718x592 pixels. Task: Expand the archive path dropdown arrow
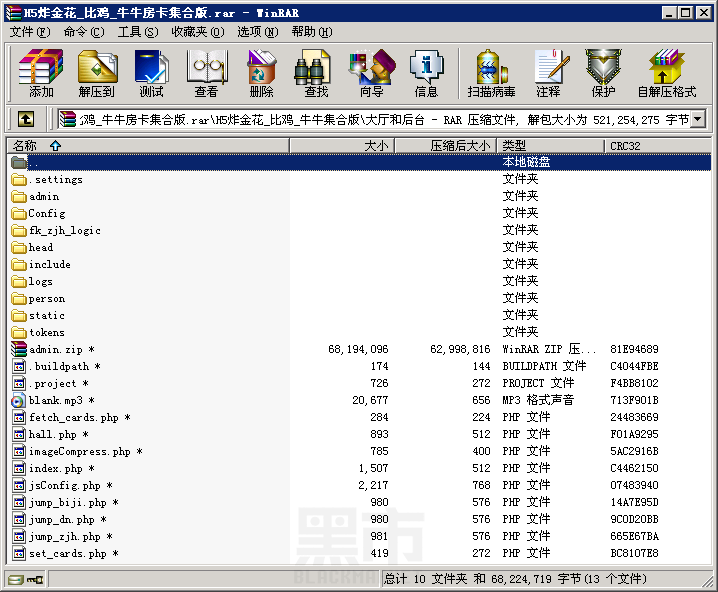[697, 119]
